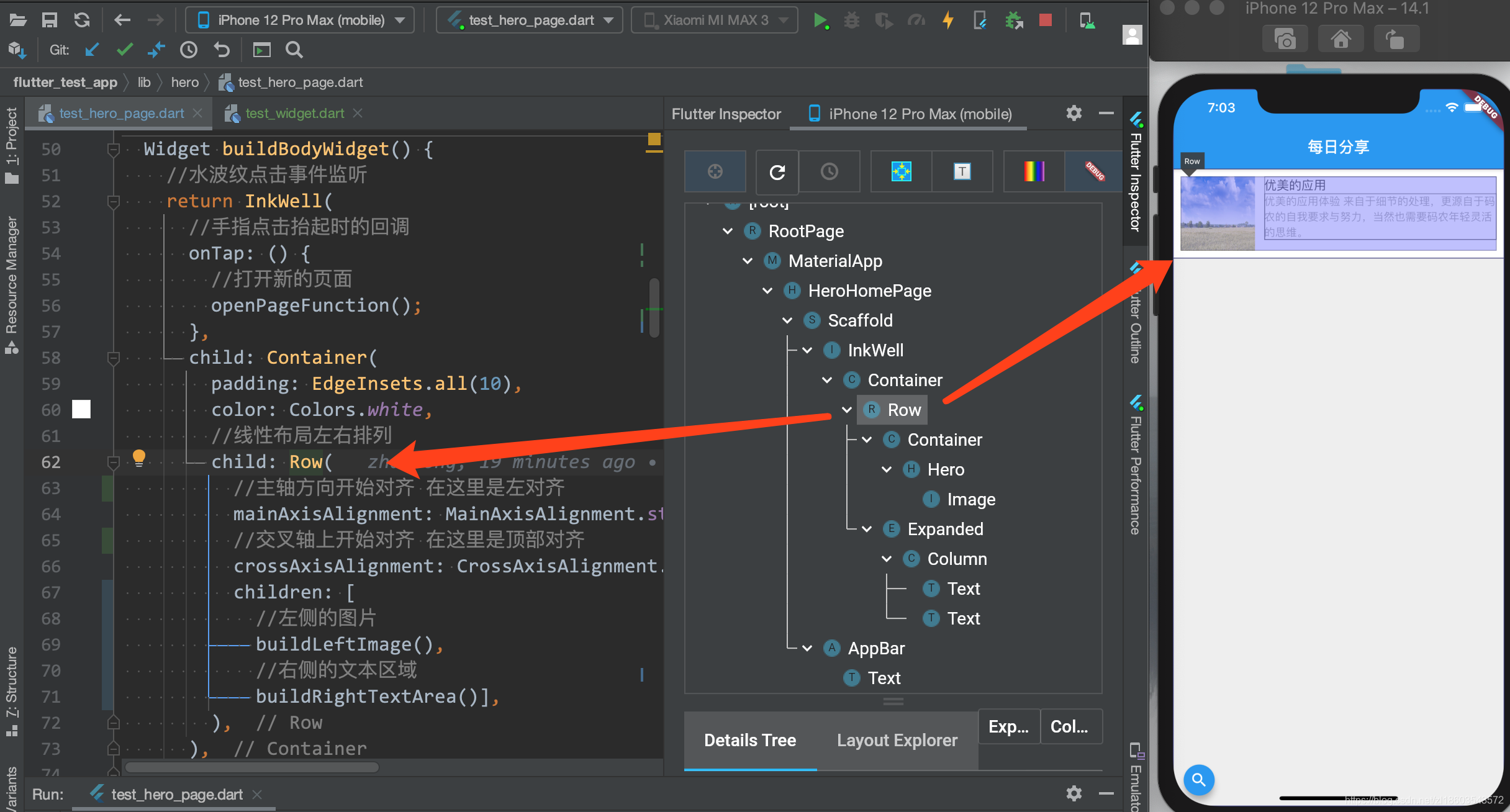Switch to the test_widget.dart editor tab

coord(294,113)
